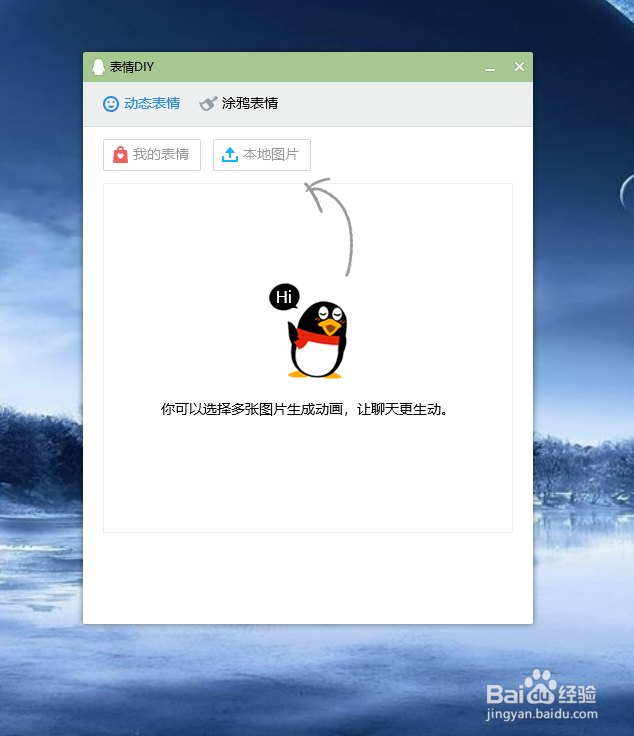Click the QQ penguin logo in title bar
Image resolution: width=634 pixels, height=736 pixels.
tap(99, 67)
